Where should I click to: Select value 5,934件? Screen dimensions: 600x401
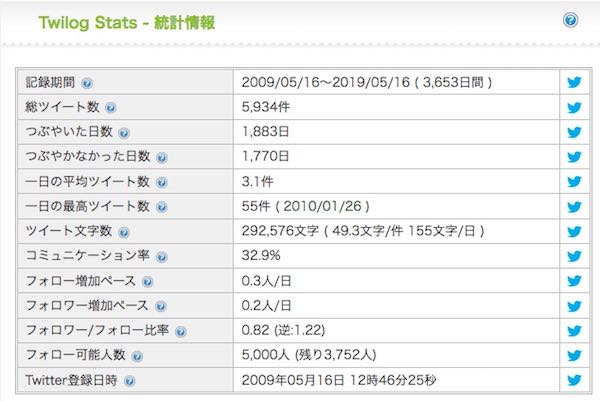coord(266,107)
